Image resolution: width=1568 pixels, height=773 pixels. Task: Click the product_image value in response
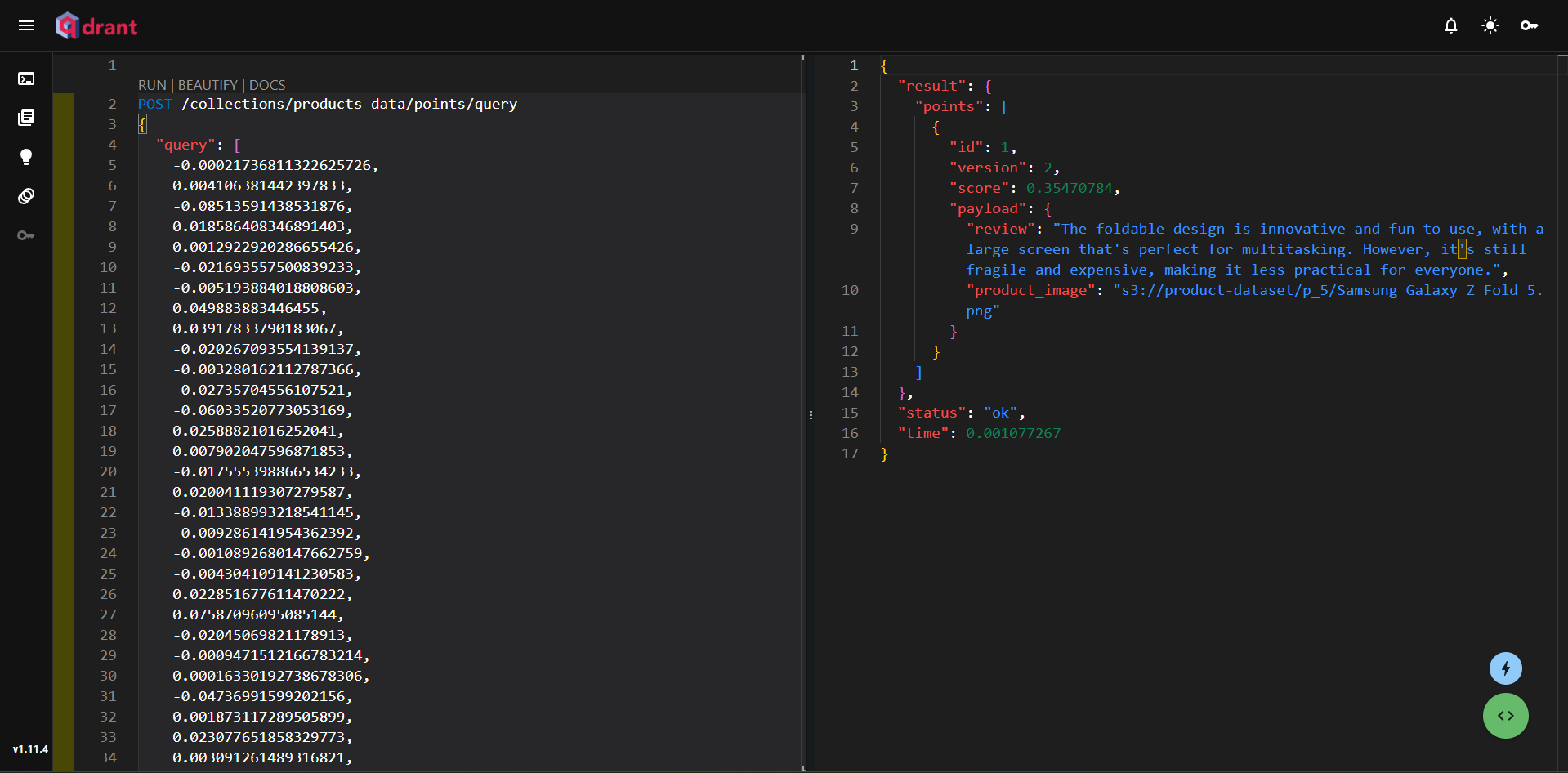(1326, 291)
